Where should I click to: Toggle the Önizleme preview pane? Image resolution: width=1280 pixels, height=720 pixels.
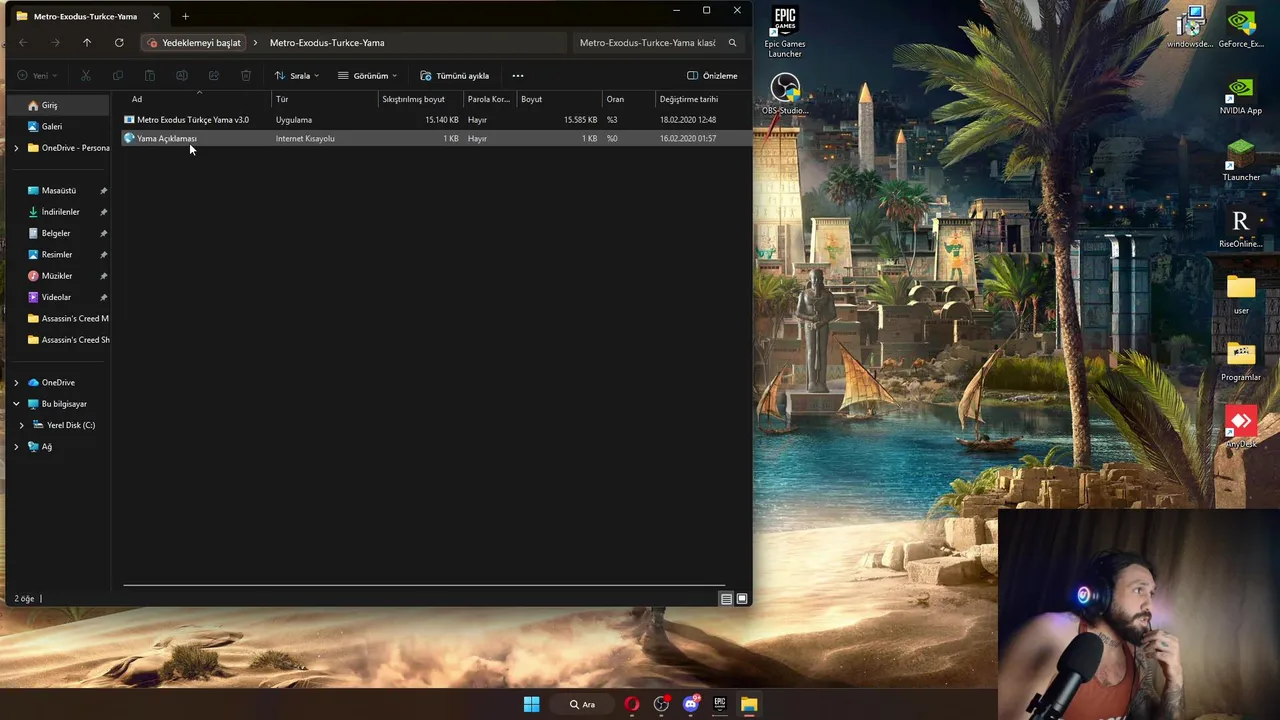(x=712, y=76)
